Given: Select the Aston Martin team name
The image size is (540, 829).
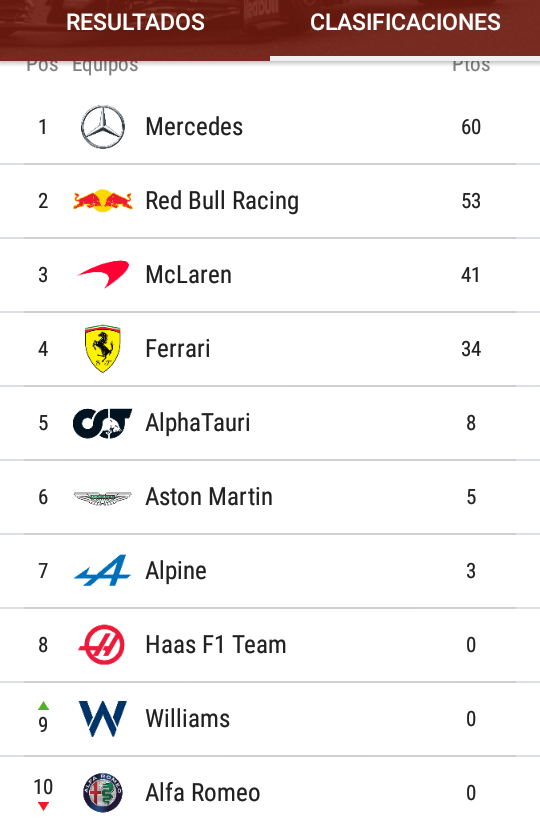Looking at the screenshot, I should coord(209,497).
